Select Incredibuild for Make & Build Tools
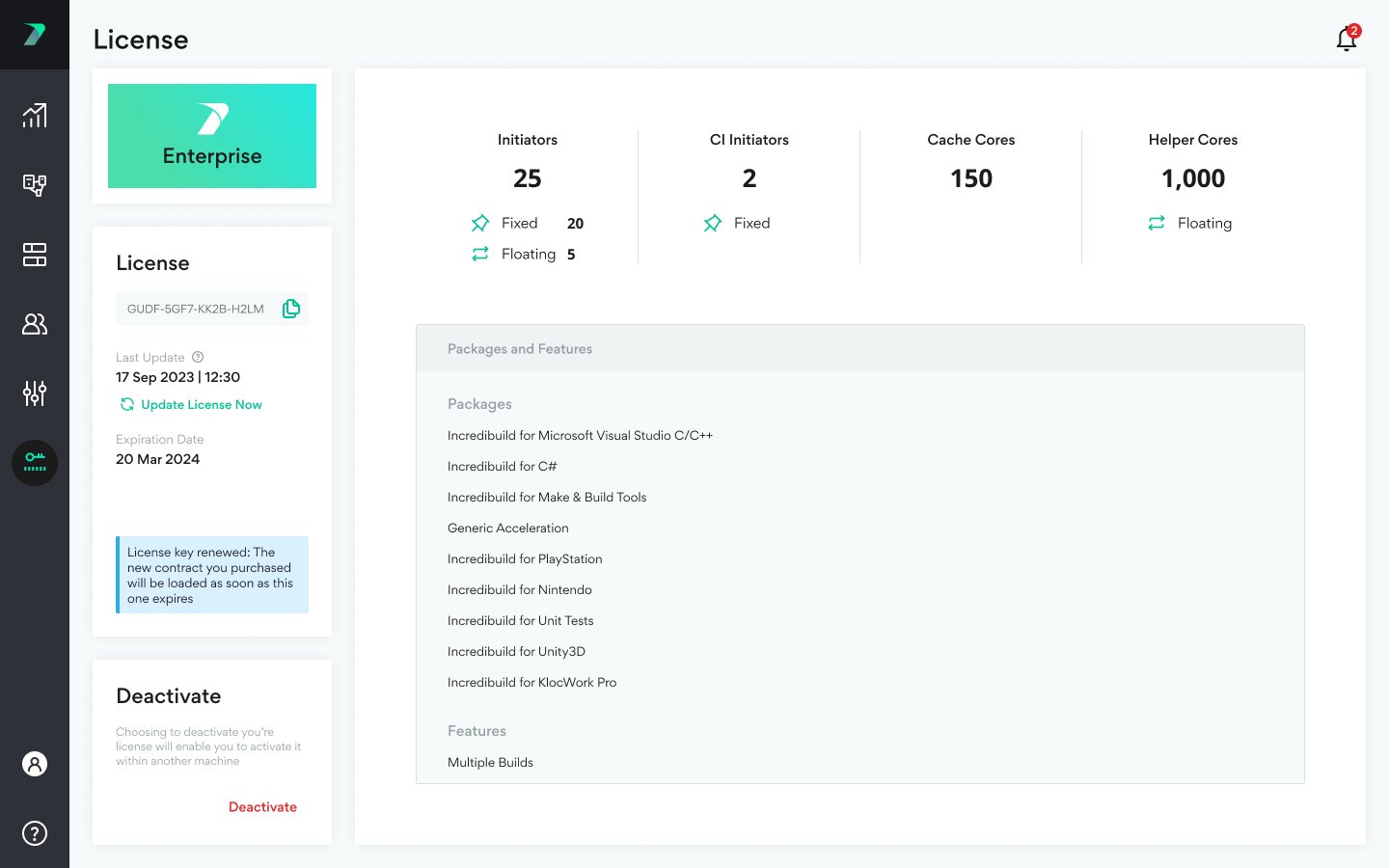This screenshot has width=1389, height=868. 547,498
